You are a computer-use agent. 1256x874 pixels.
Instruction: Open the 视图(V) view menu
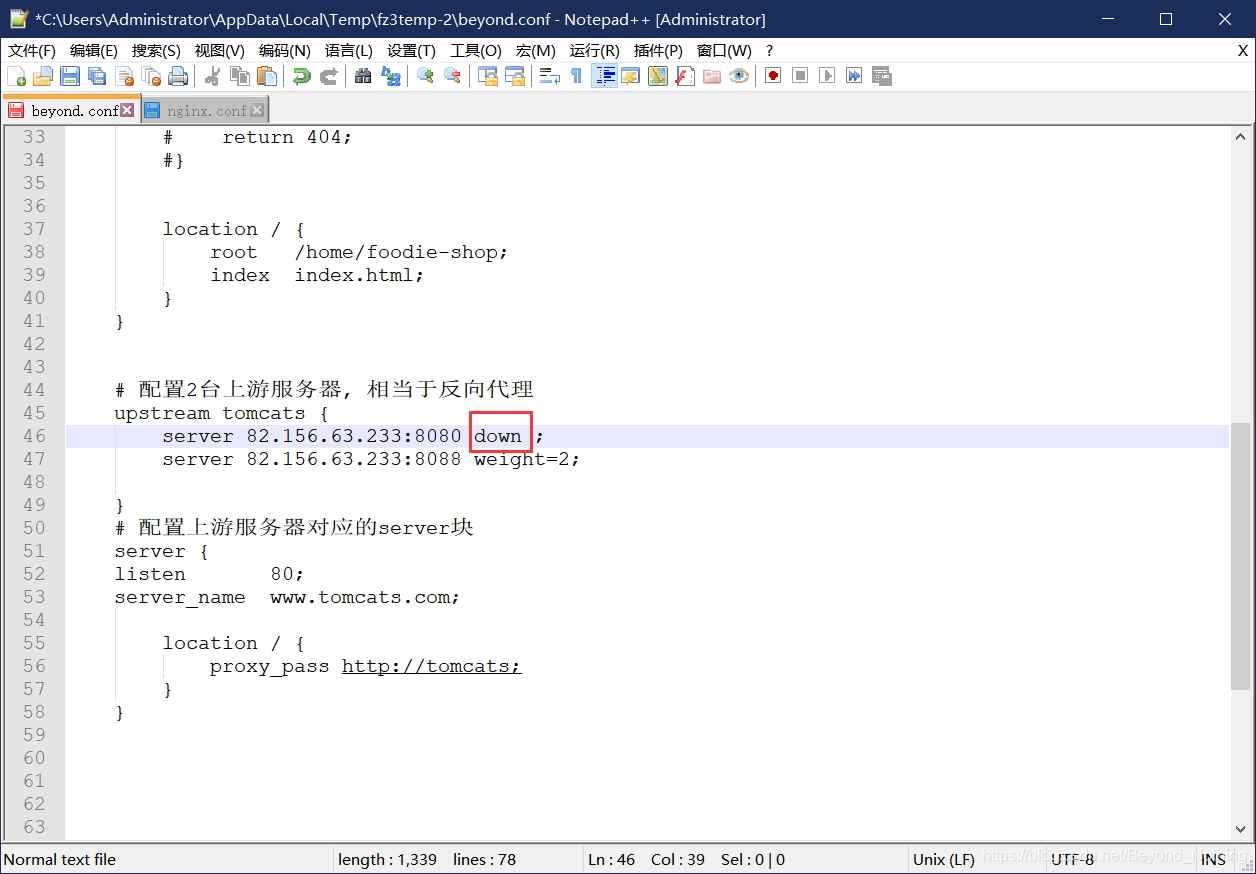219,50
